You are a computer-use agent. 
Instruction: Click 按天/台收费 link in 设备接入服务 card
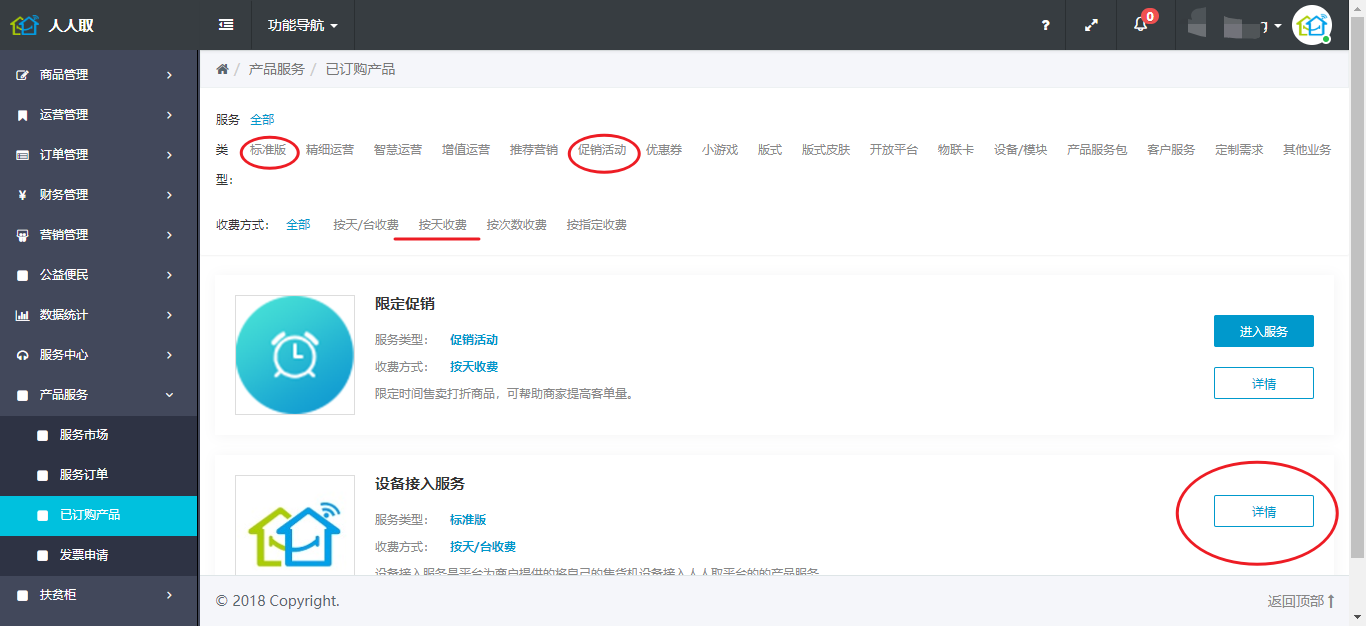483,547
